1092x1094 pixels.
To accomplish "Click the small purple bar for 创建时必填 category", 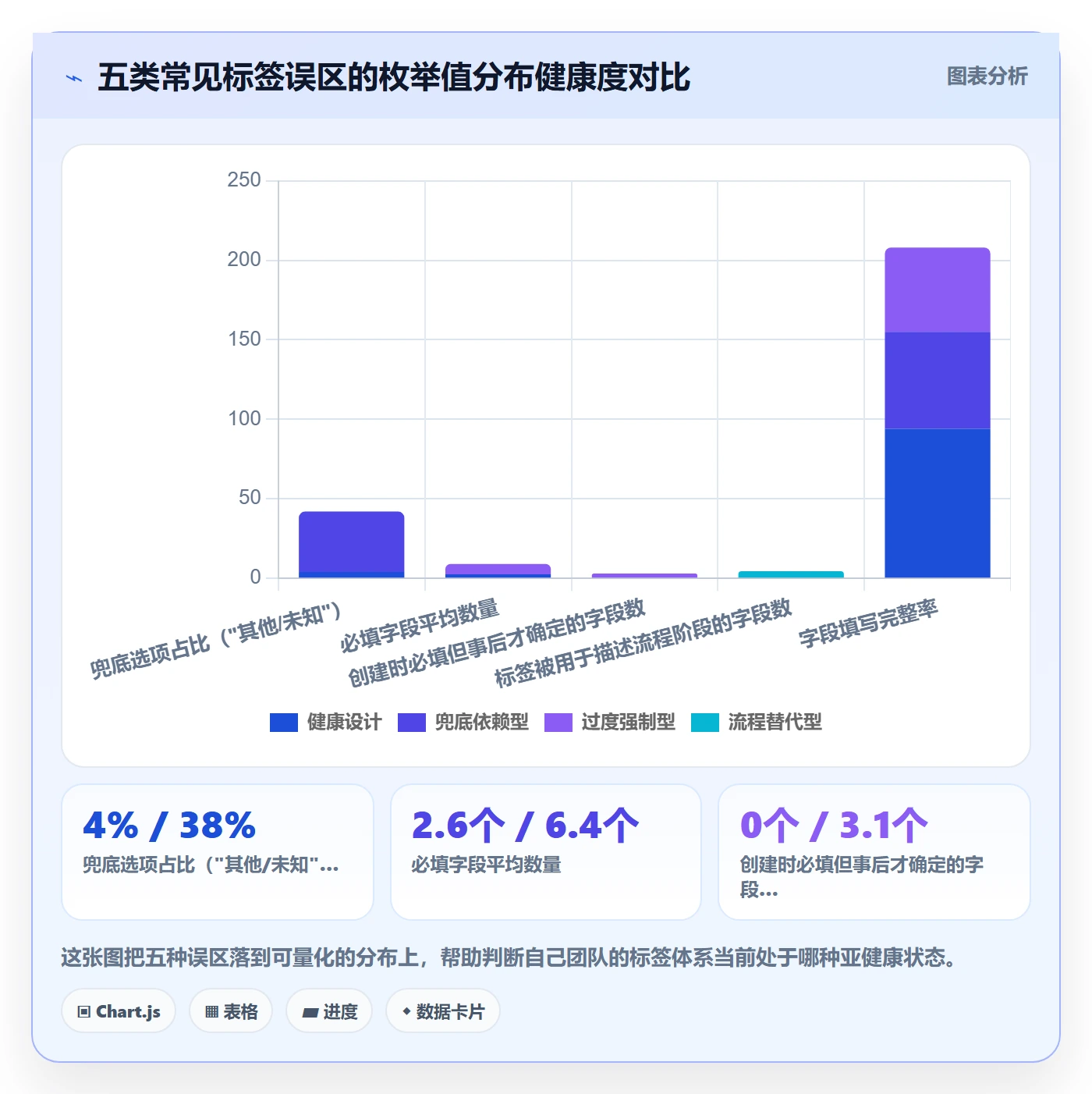I will tap(645, 576).
